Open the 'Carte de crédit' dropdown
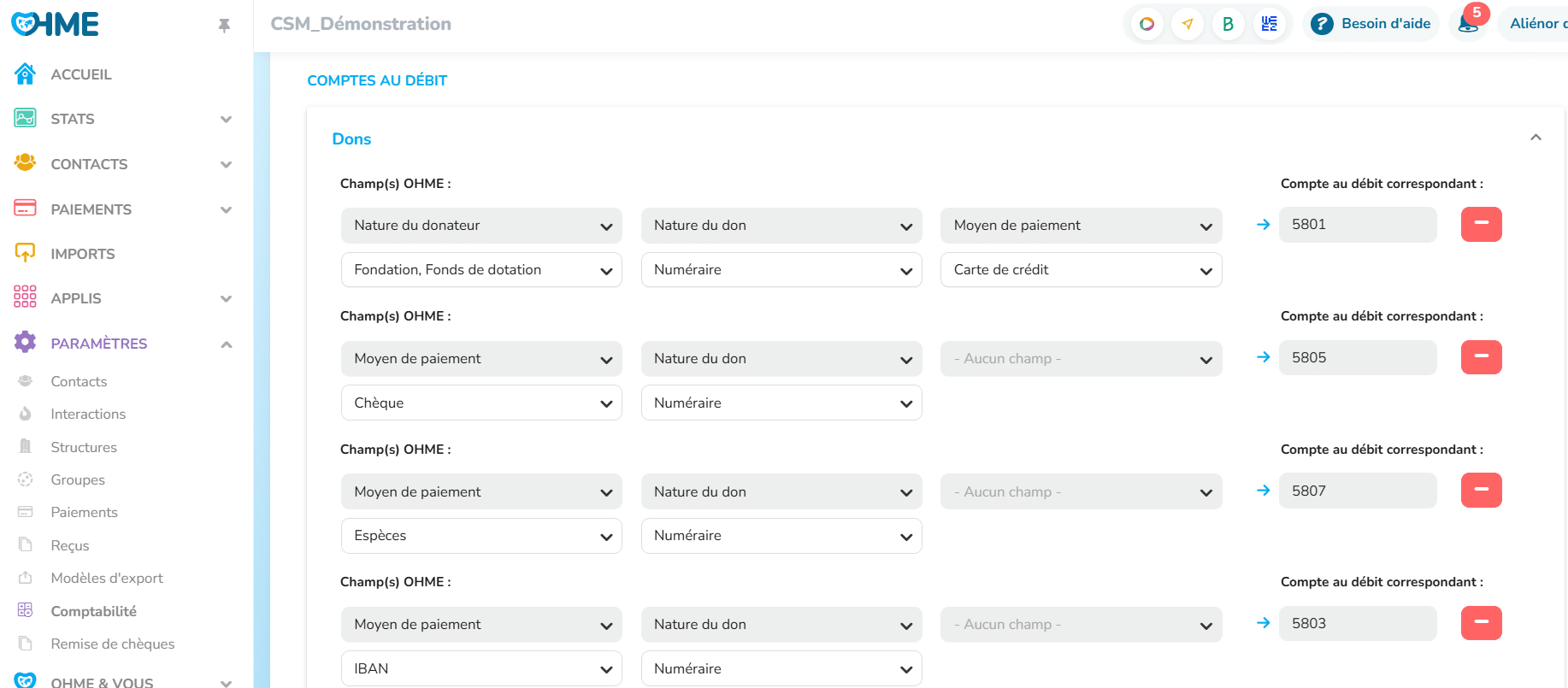 click(1081, 270)
